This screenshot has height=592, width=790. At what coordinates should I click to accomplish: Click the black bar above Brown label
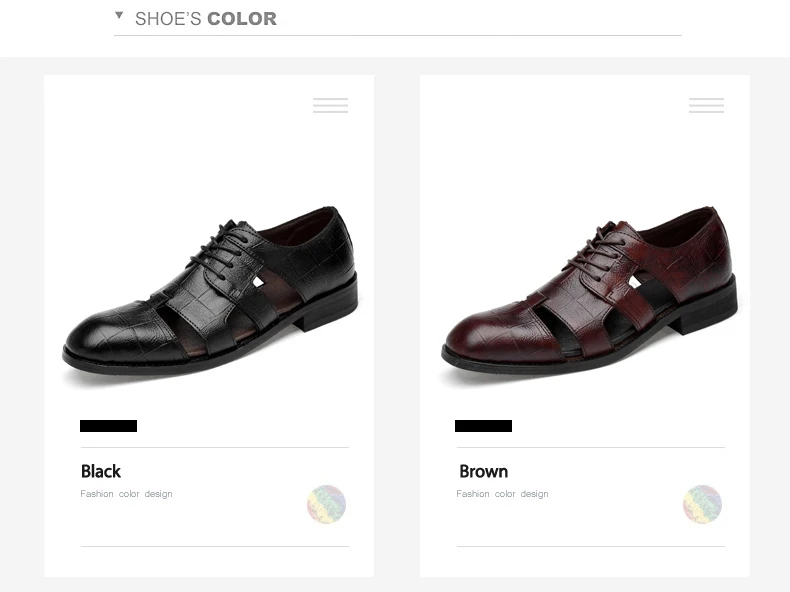(483, 426)
